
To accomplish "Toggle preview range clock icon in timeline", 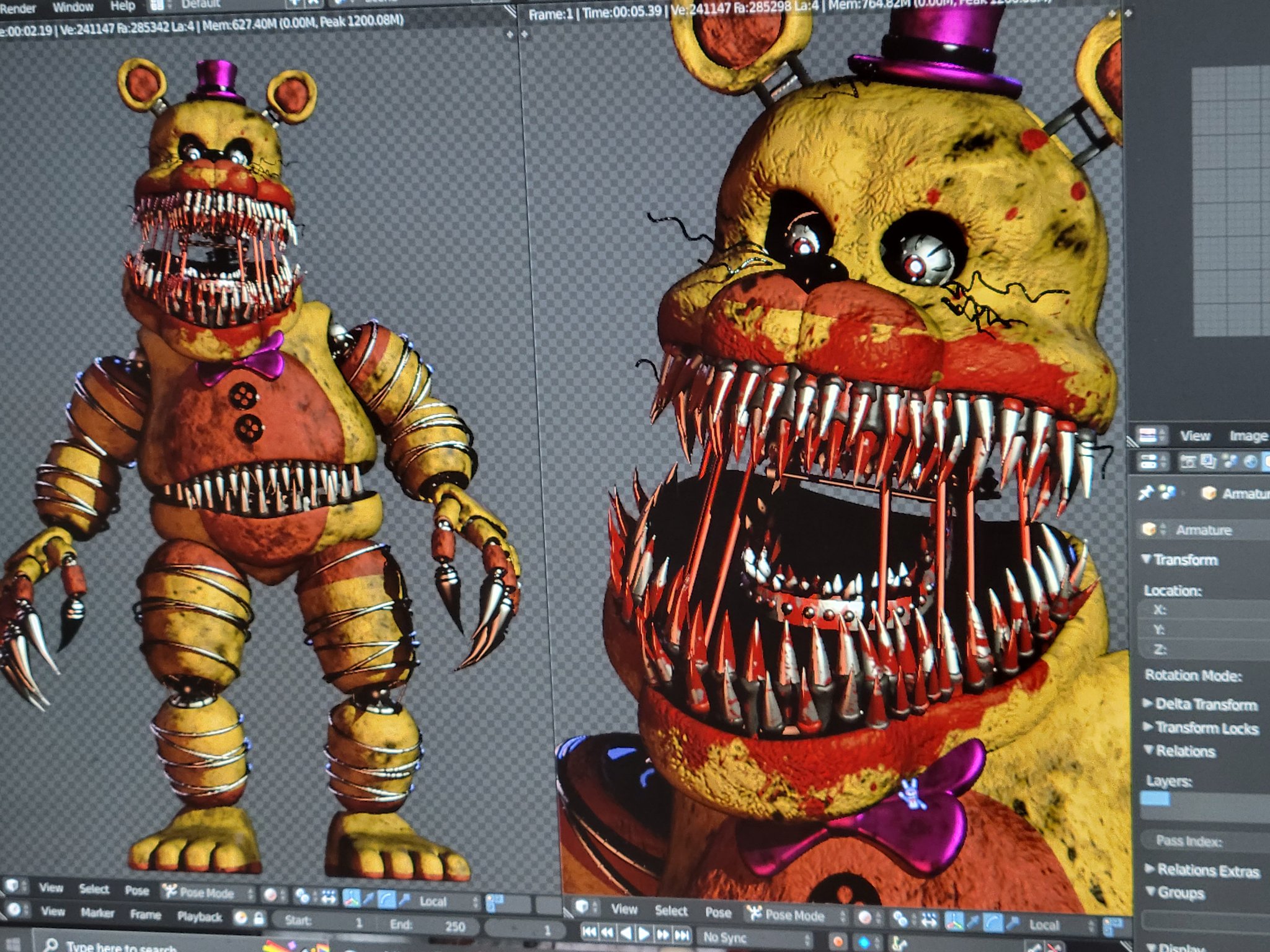I will (241, 918).
